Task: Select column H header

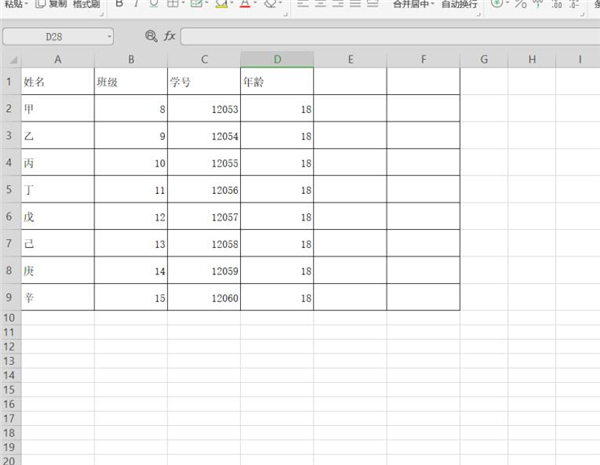Action: point(532,59)
